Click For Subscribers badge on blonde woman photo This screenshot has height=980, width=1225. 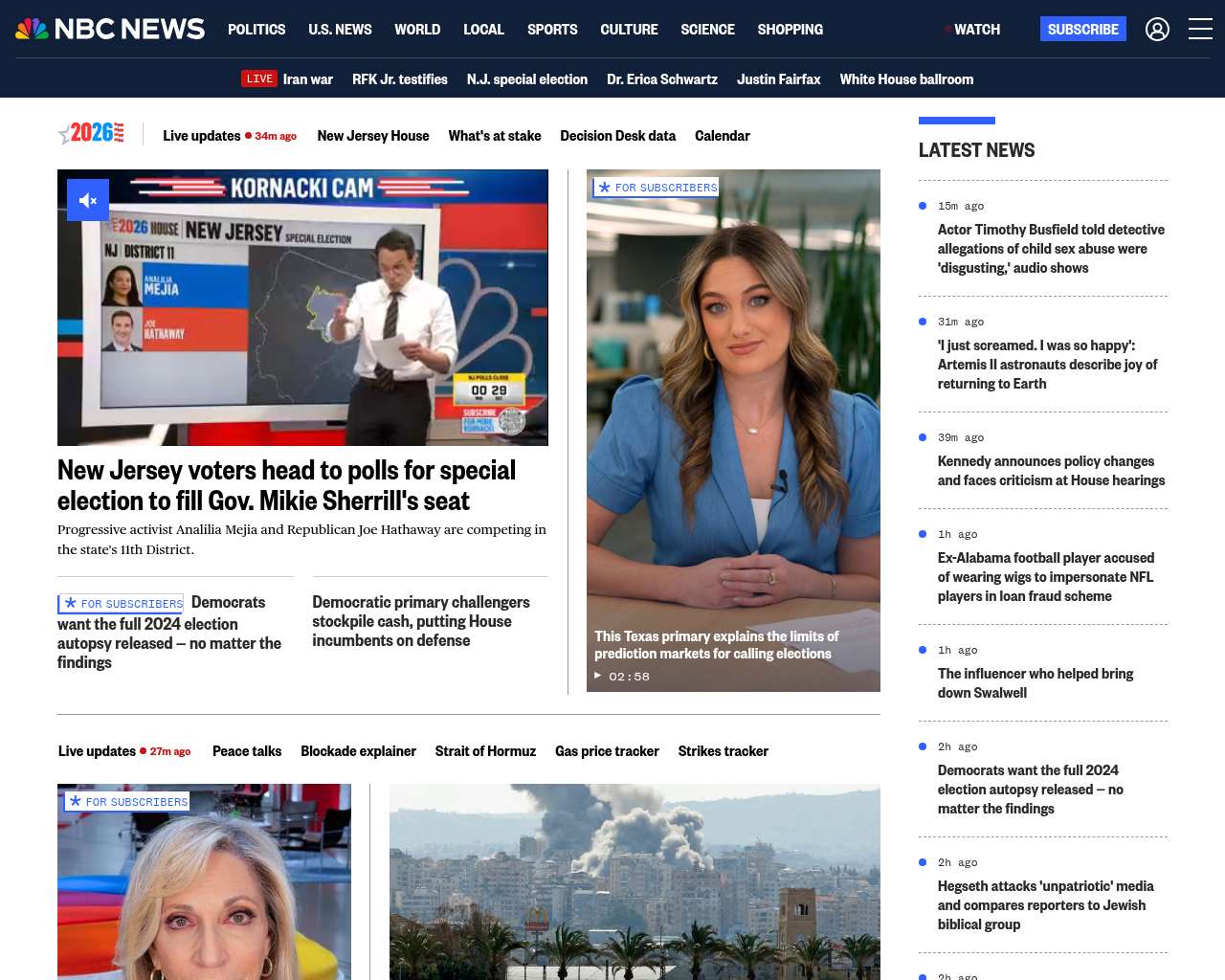[128, 802]
